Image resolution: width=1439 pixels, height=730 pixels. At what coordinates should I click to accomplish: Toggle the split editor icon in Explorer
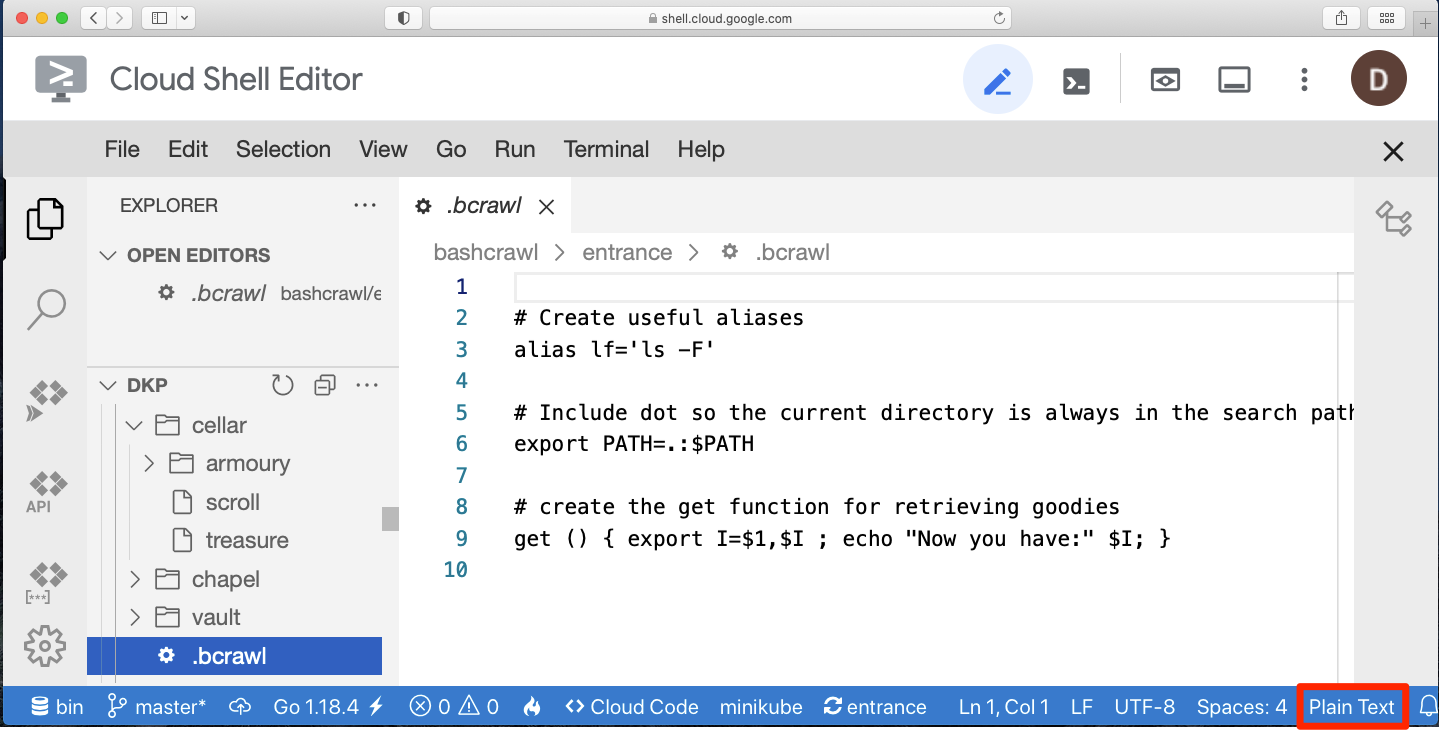click(324, 384)
